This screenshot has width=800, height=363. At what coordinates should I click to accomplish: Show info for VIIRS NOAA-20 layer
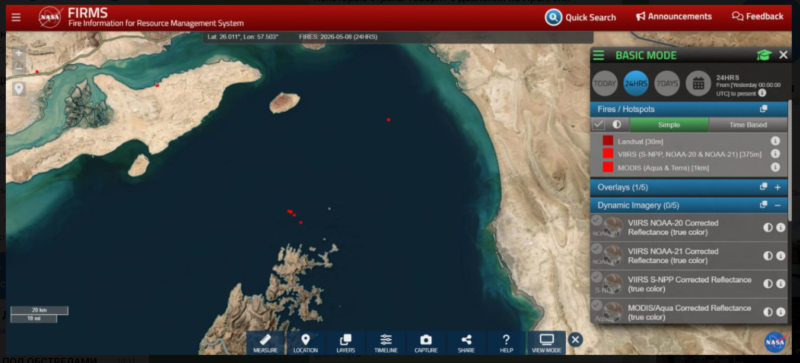(781, 228)
